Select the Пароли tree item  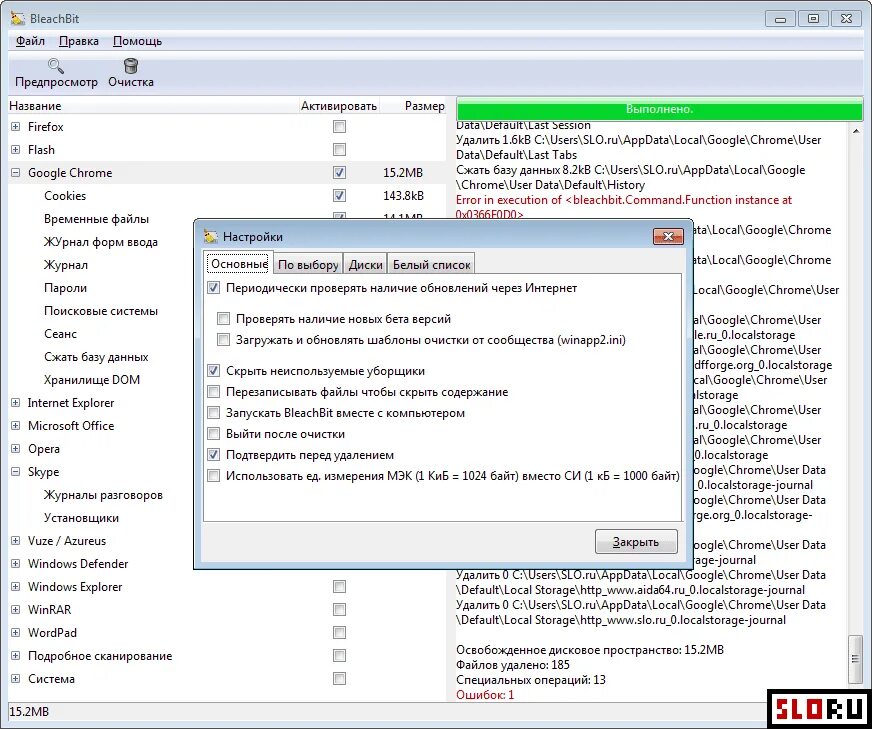[65, 288]
